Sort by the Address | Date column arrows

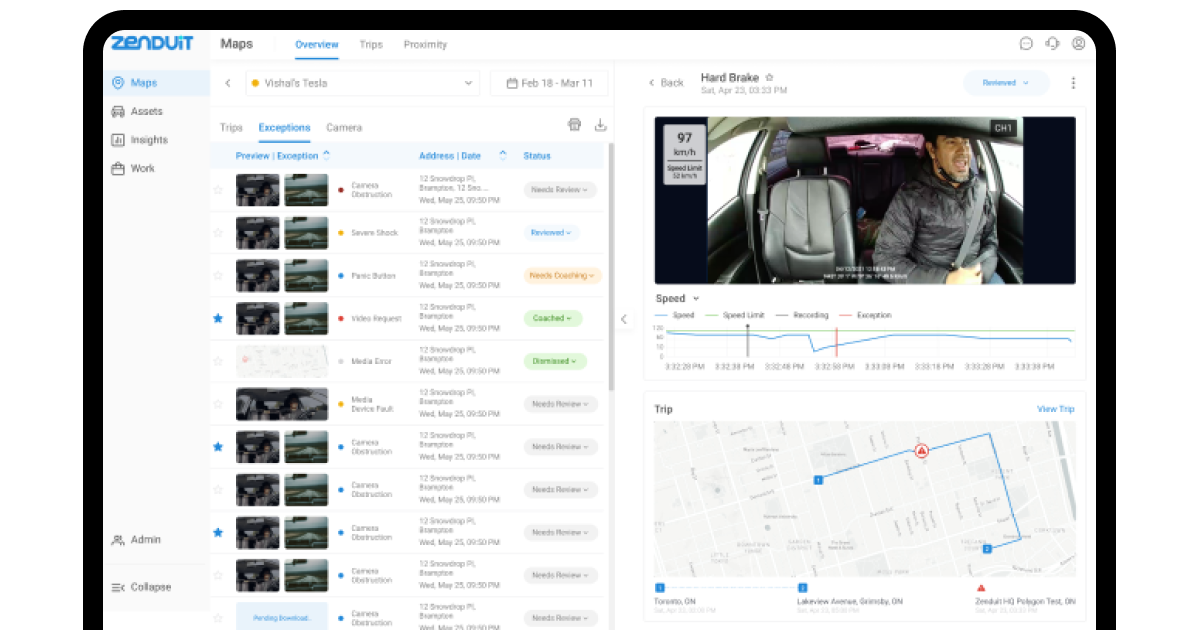point(502,155)
